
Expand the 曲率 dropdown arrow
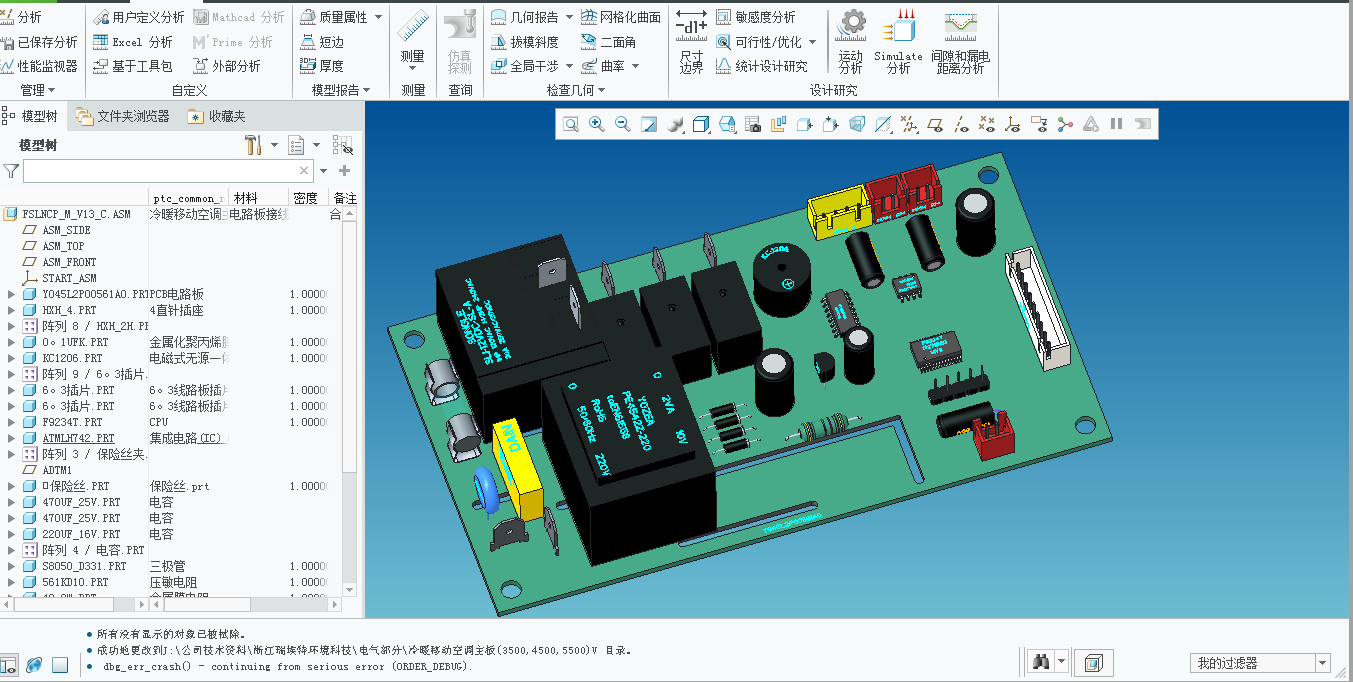point(635,66)
